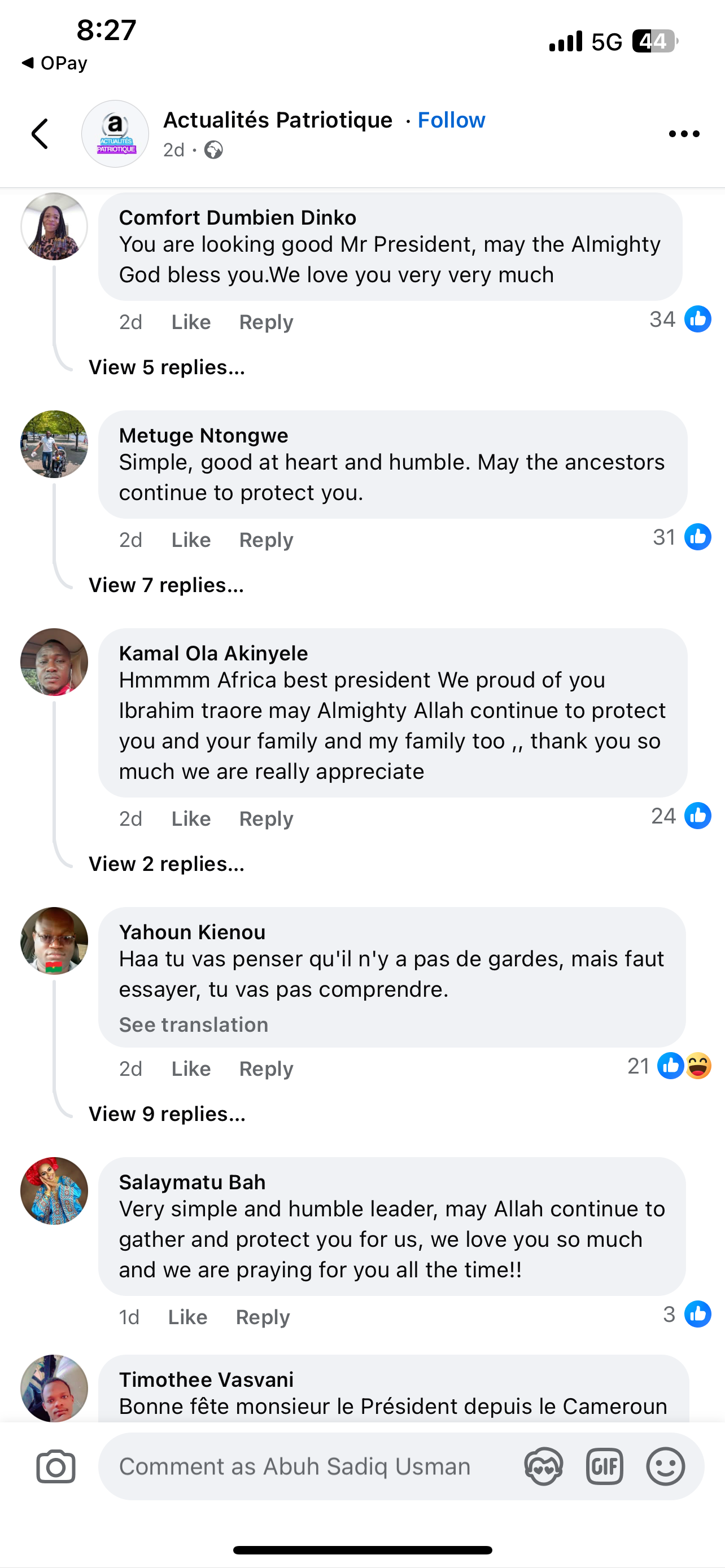Like Salaymatu Bah's comment
The height and width of the screenshot is (1568, 725).
coord(187,1317)
